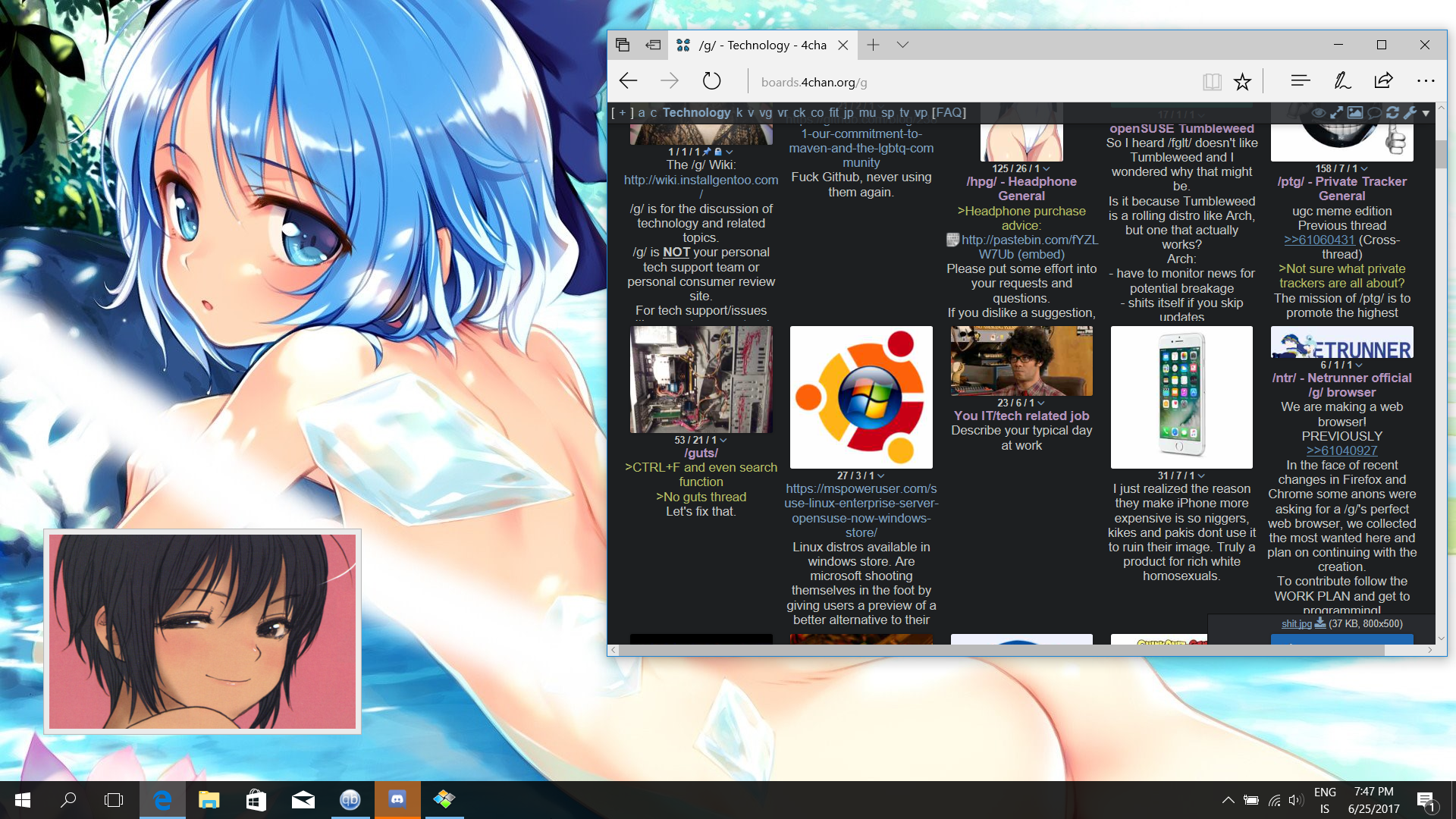
Task: Expand the /guts/ thread menu arrow
Action: point(723,440)
